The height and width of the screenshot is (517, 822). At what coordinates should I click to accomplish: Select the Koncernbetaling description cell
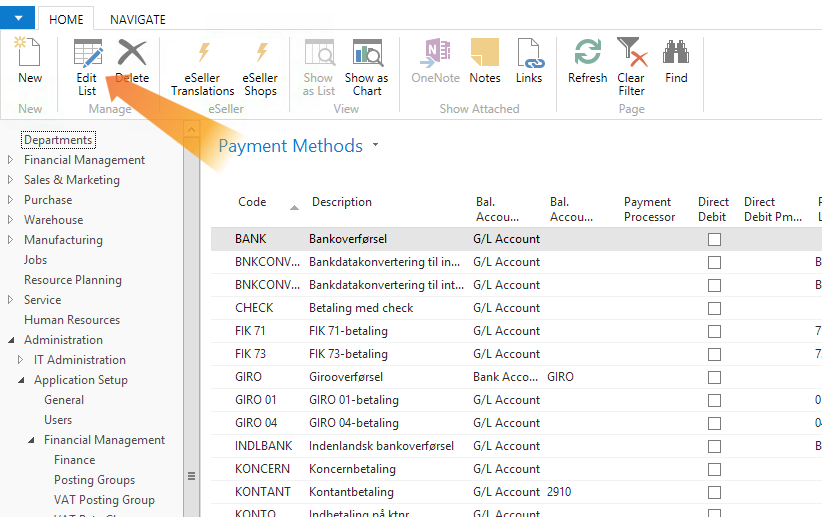pos(352,469)
